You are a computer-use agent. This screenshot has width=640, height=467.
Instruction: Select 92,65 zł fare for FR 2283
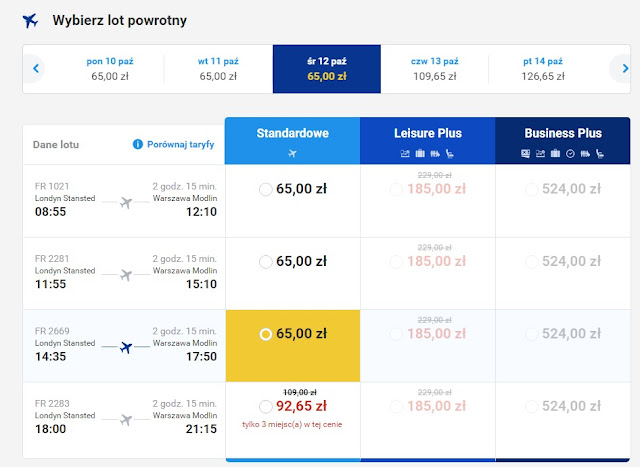[x=266, y=407]
